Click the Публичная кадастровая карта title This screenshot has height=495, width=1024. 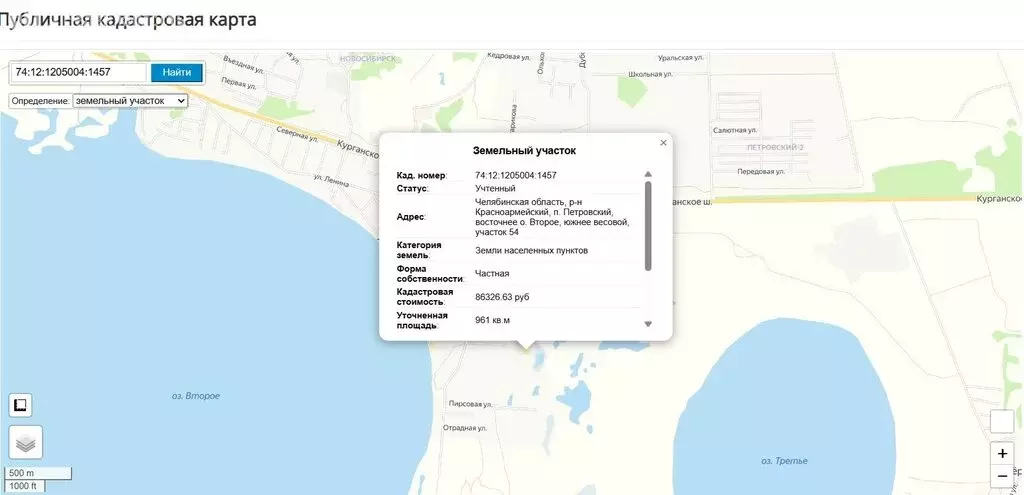(x=128, y=20)
